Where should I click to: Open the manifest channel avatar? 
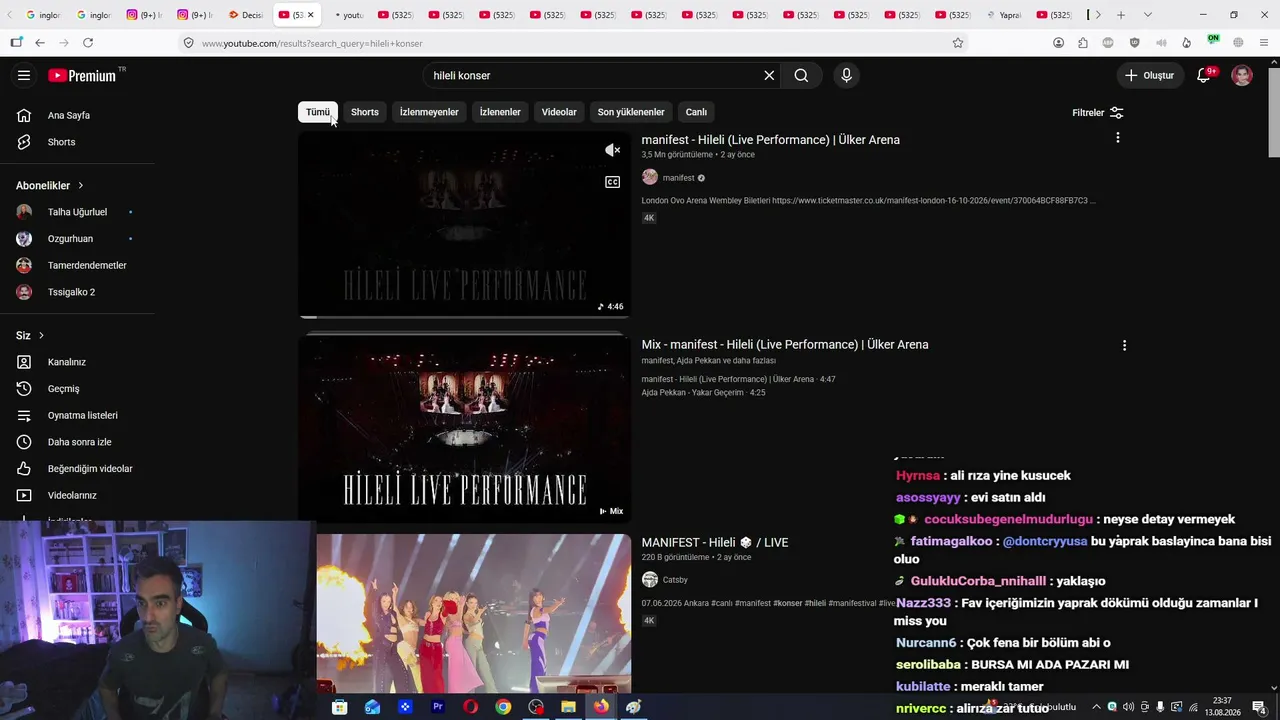point(650,178)
